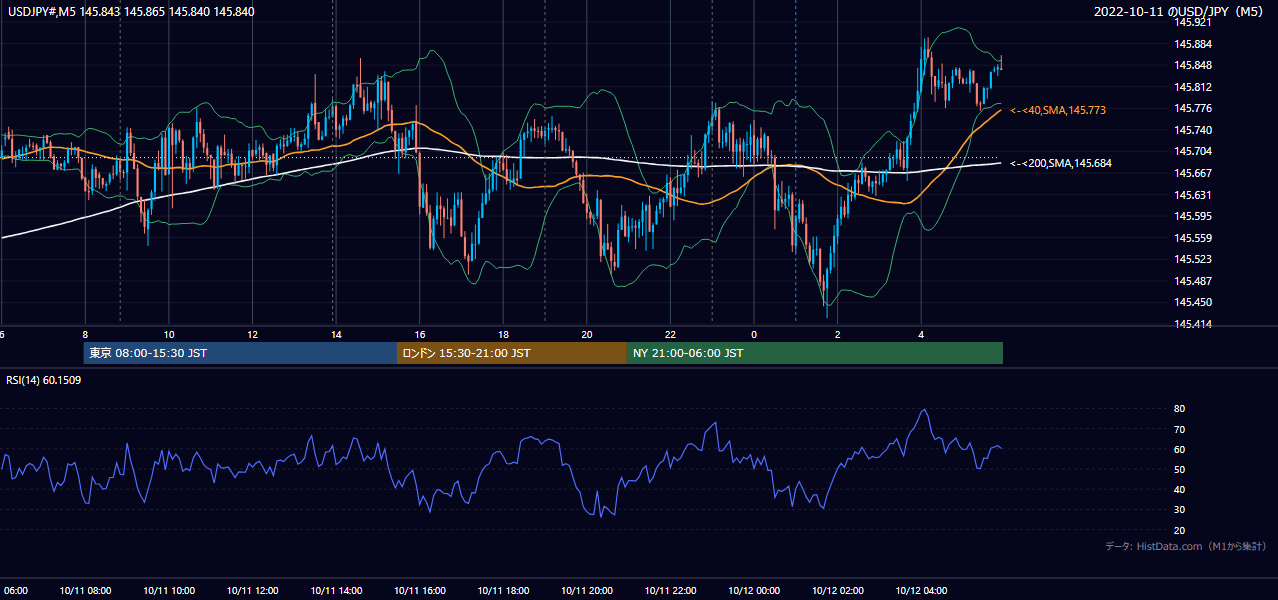Click the 10/11 08:00 time axis label
1278x600 pixels.
point(85,591)
